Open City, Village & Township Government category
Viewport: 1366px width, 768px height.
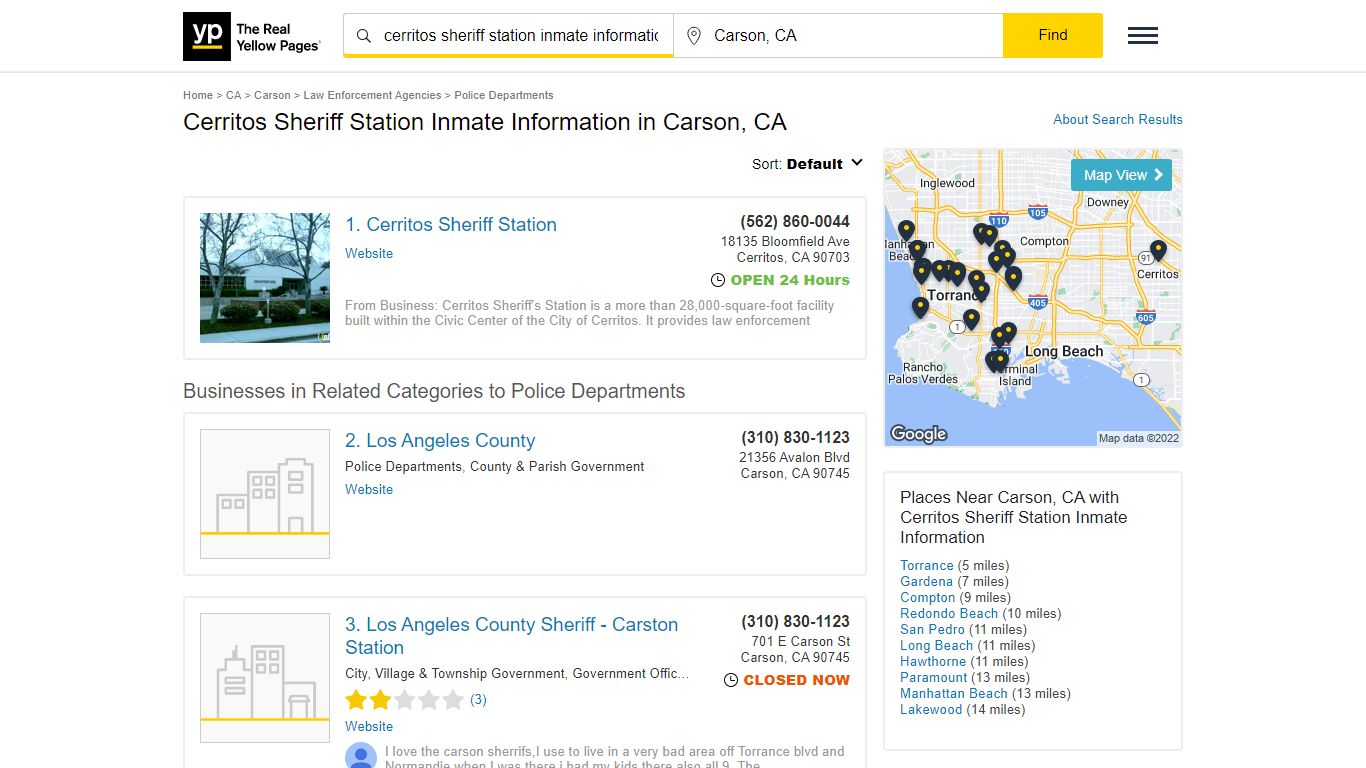point(456,673)
